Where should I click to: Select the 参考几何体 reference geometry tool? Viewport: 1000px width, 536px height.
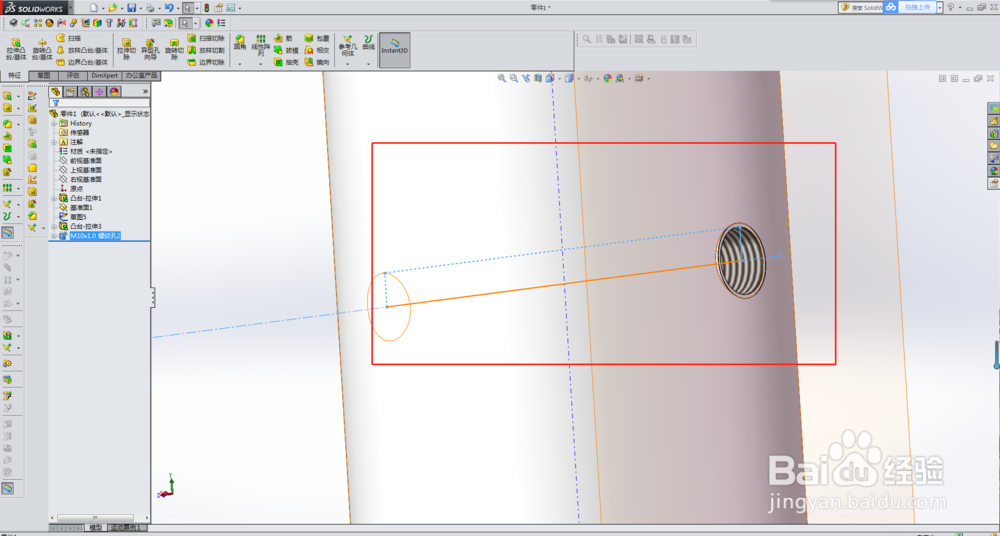tap(348, 45)
